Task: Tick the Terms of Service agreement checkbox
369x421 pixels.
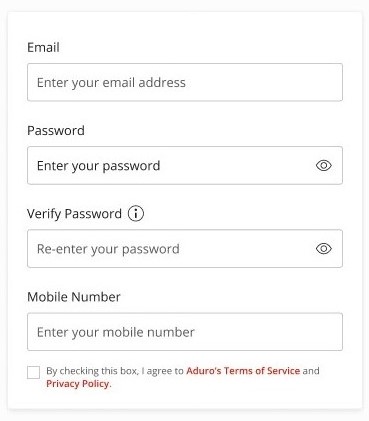Action: pos(33,372)
